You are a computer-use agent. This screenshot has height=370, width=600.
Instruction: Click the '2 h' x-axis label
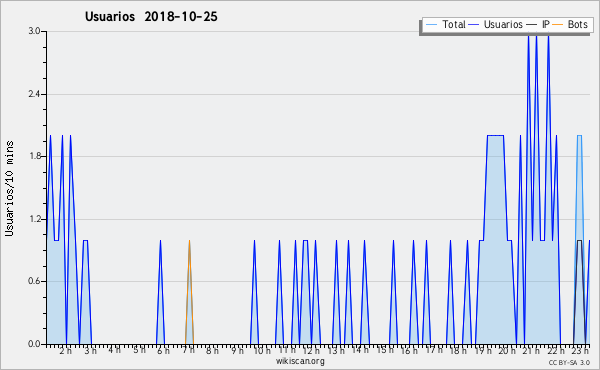[x=65, y=351]
